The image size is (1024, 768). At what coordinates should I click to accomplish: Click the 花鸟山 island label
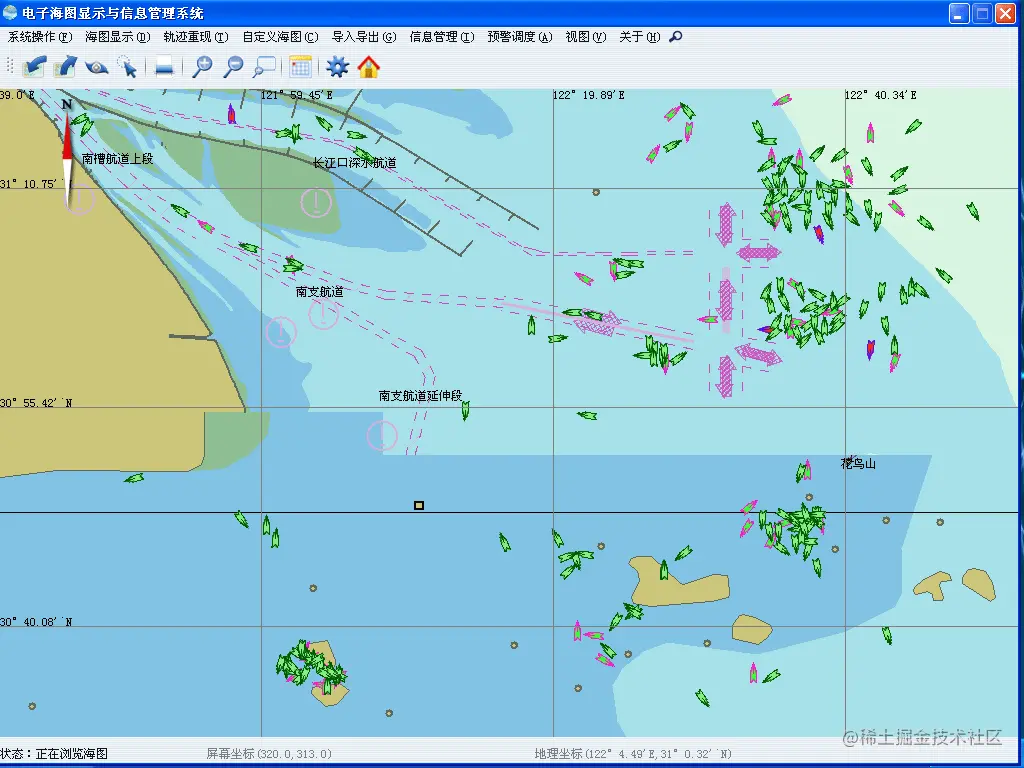pos(858,463)
